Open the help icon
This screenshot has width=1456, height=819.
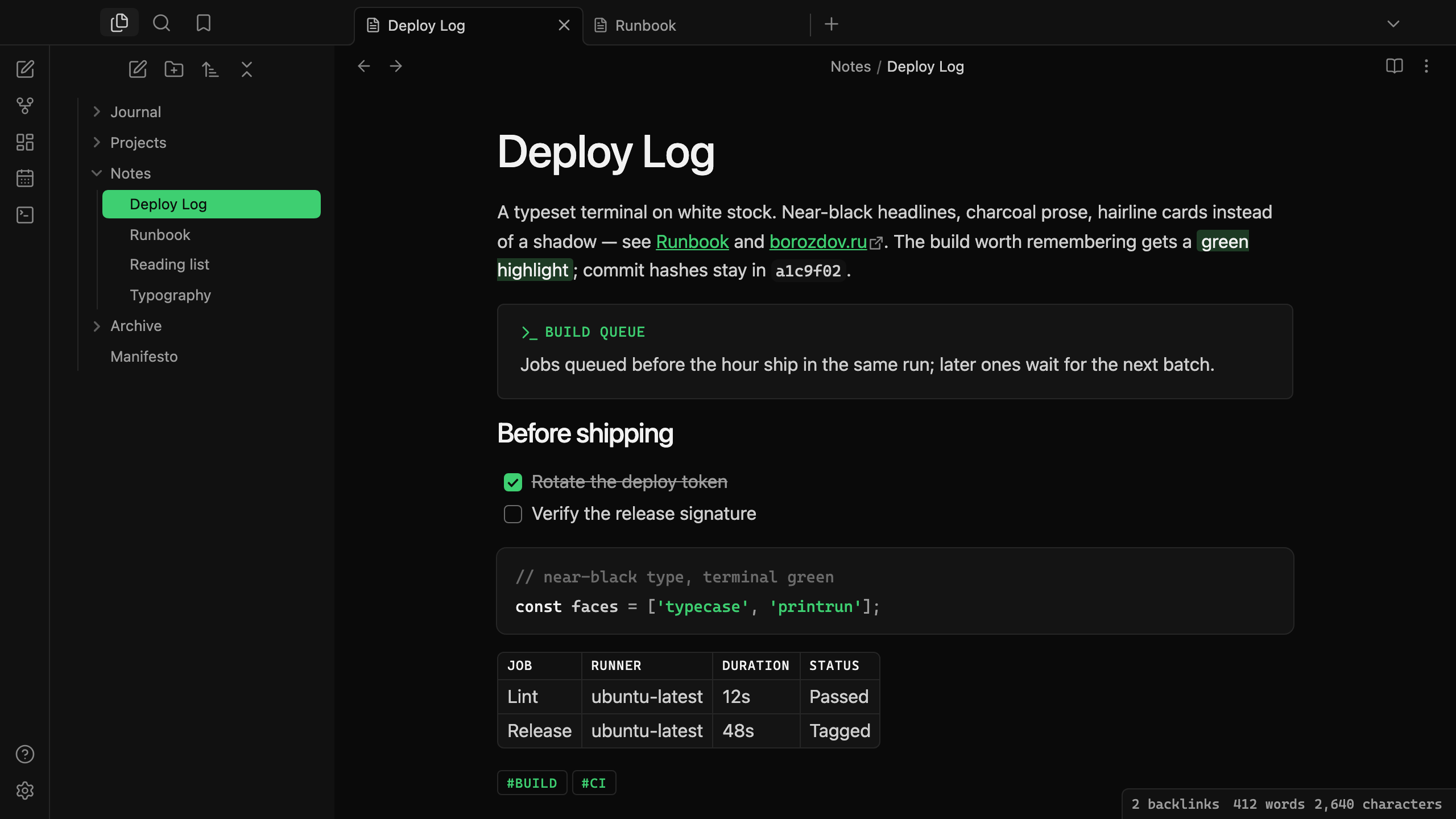[x=25, y=754]
